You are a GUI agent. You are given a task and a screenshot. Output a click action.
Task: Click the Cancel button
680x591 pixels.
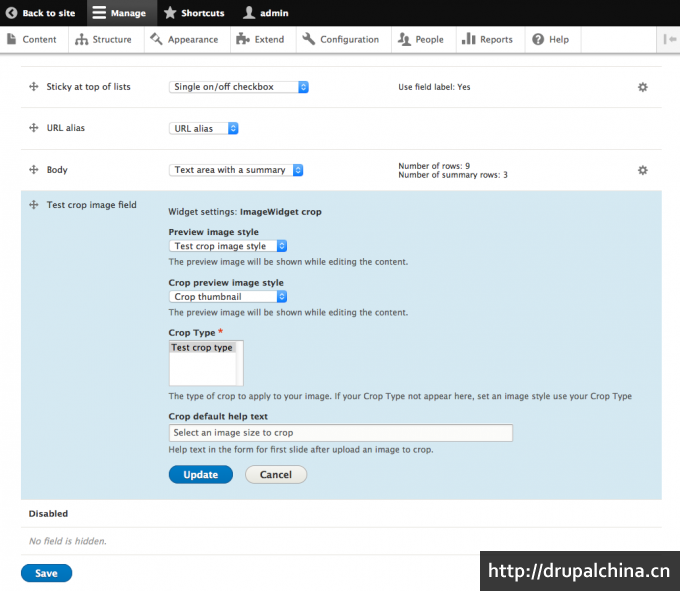275,475
